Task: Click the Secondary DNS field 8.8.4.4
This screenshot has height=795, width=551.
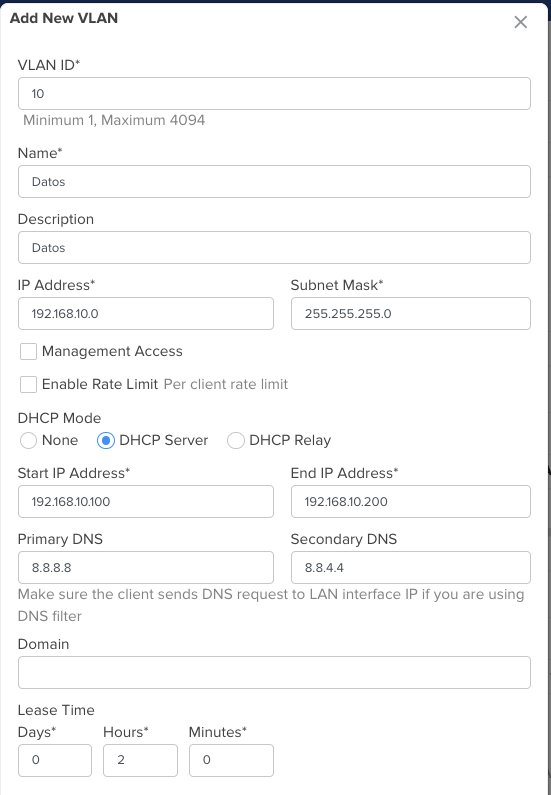Action: pos(411,567)
